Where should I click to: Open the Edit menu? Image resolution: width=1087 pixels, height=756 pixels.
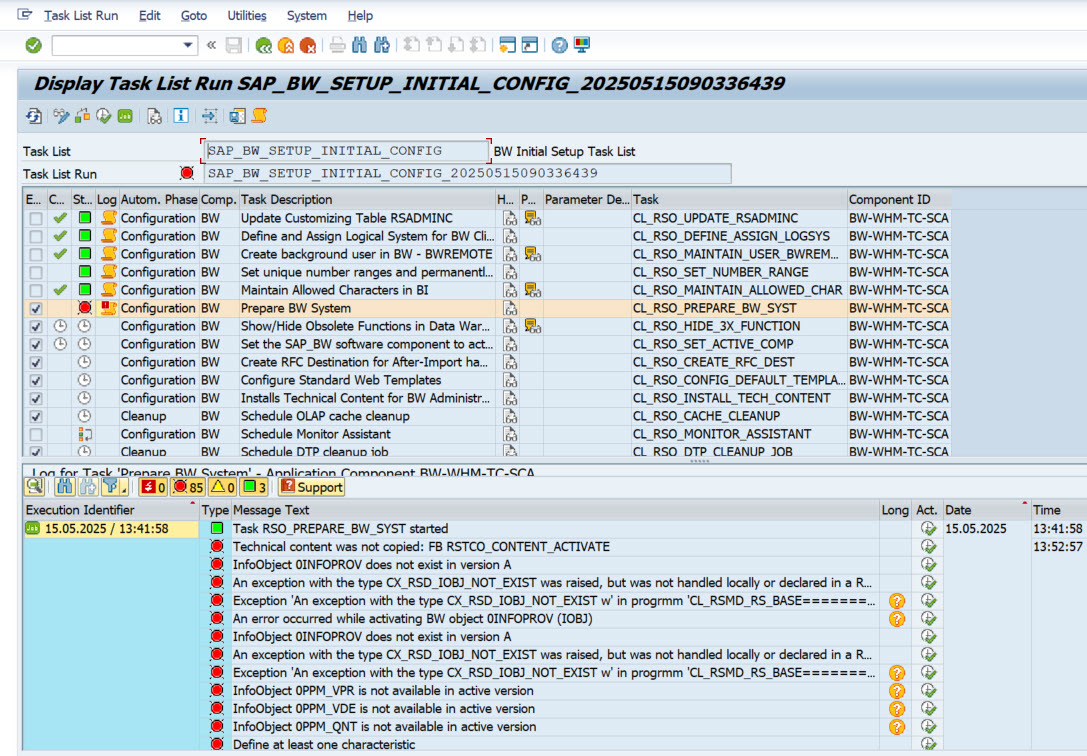[149, 15]
